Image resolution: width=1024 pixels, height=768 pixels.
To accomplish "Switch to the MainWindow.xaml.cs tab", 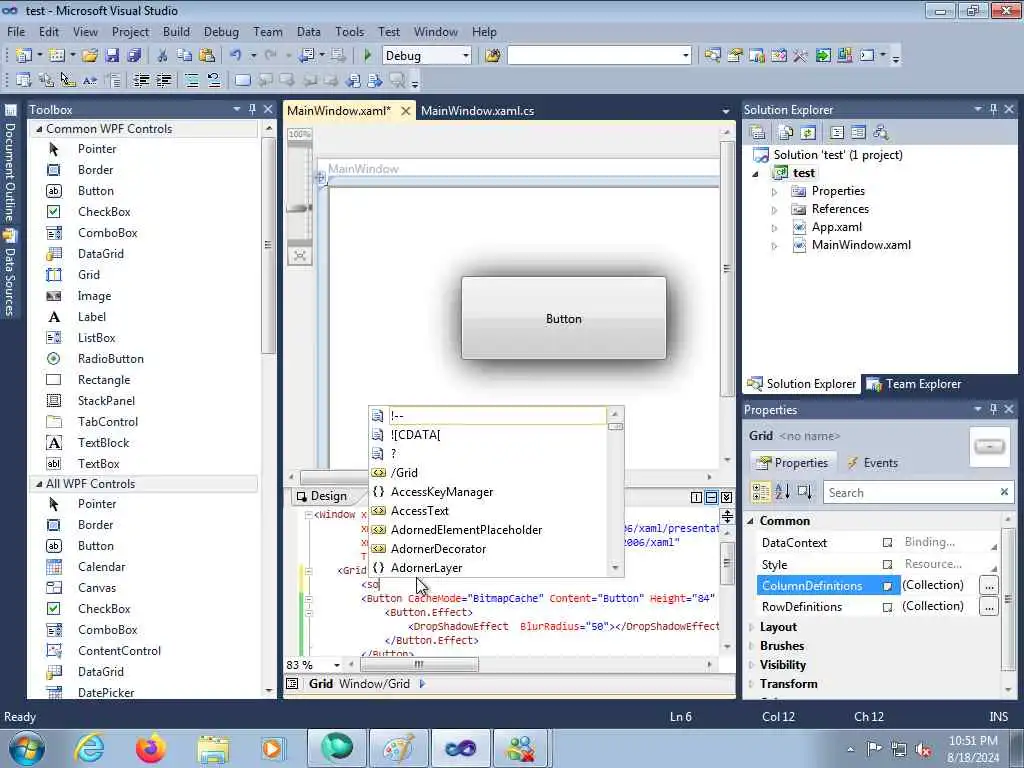I will coord(477,110).
